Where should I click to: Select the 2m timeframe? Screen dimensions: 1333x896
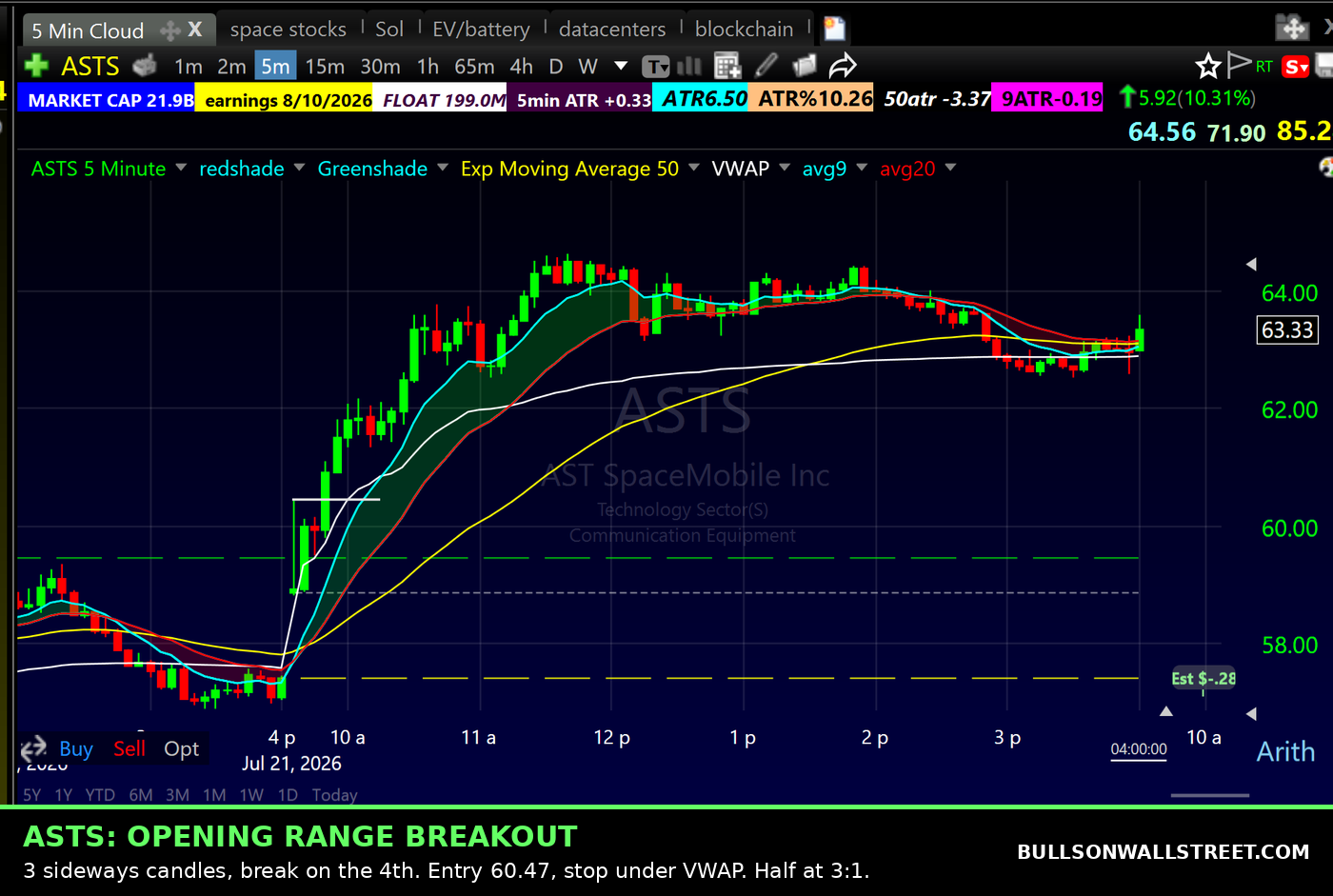231,67
